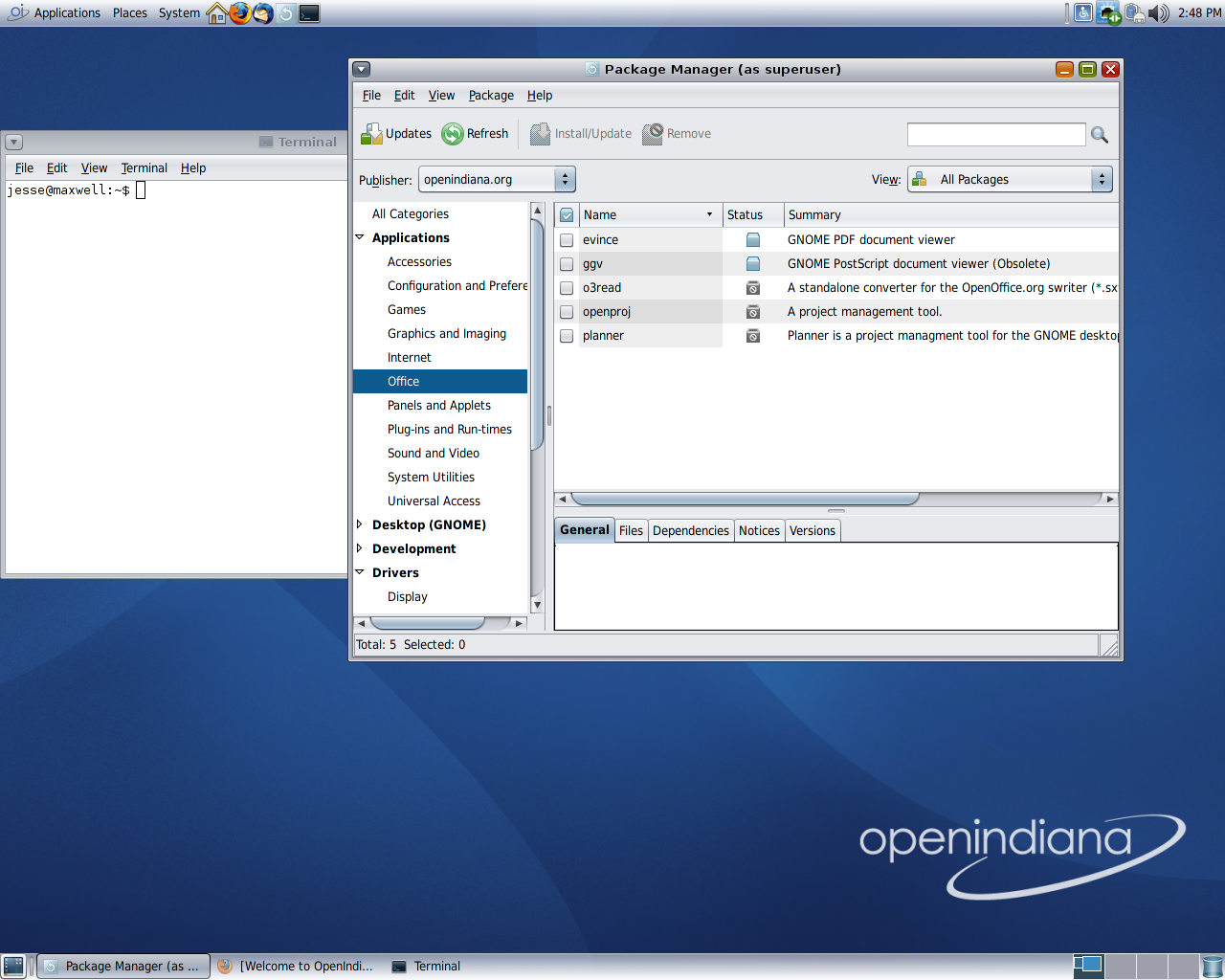1225x980 pixels.
Task: Switch to the Versions tab
Action: (x=813, y=531)
